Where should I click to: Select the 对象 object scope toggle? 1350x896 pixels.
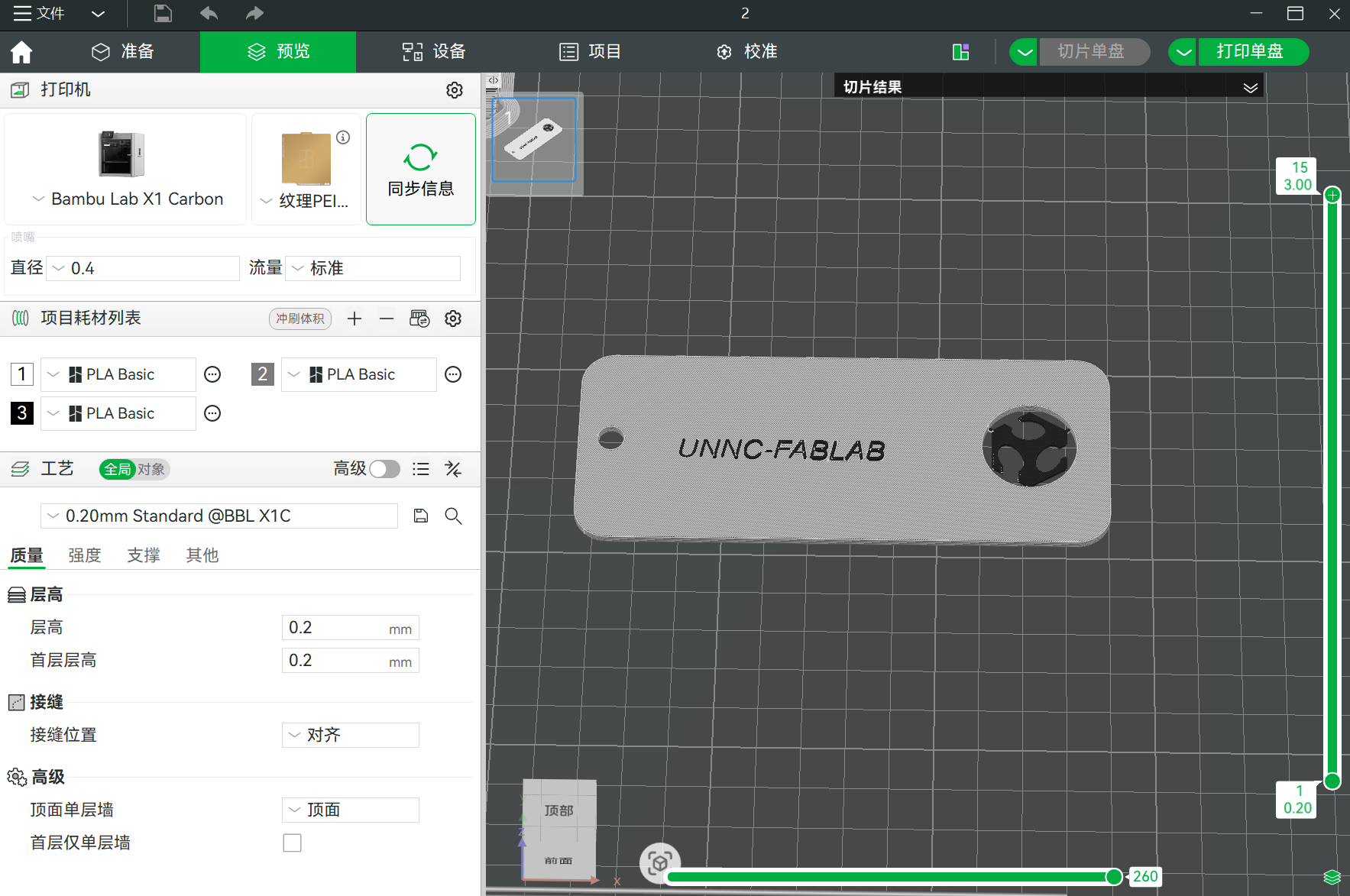coord(152,469)
